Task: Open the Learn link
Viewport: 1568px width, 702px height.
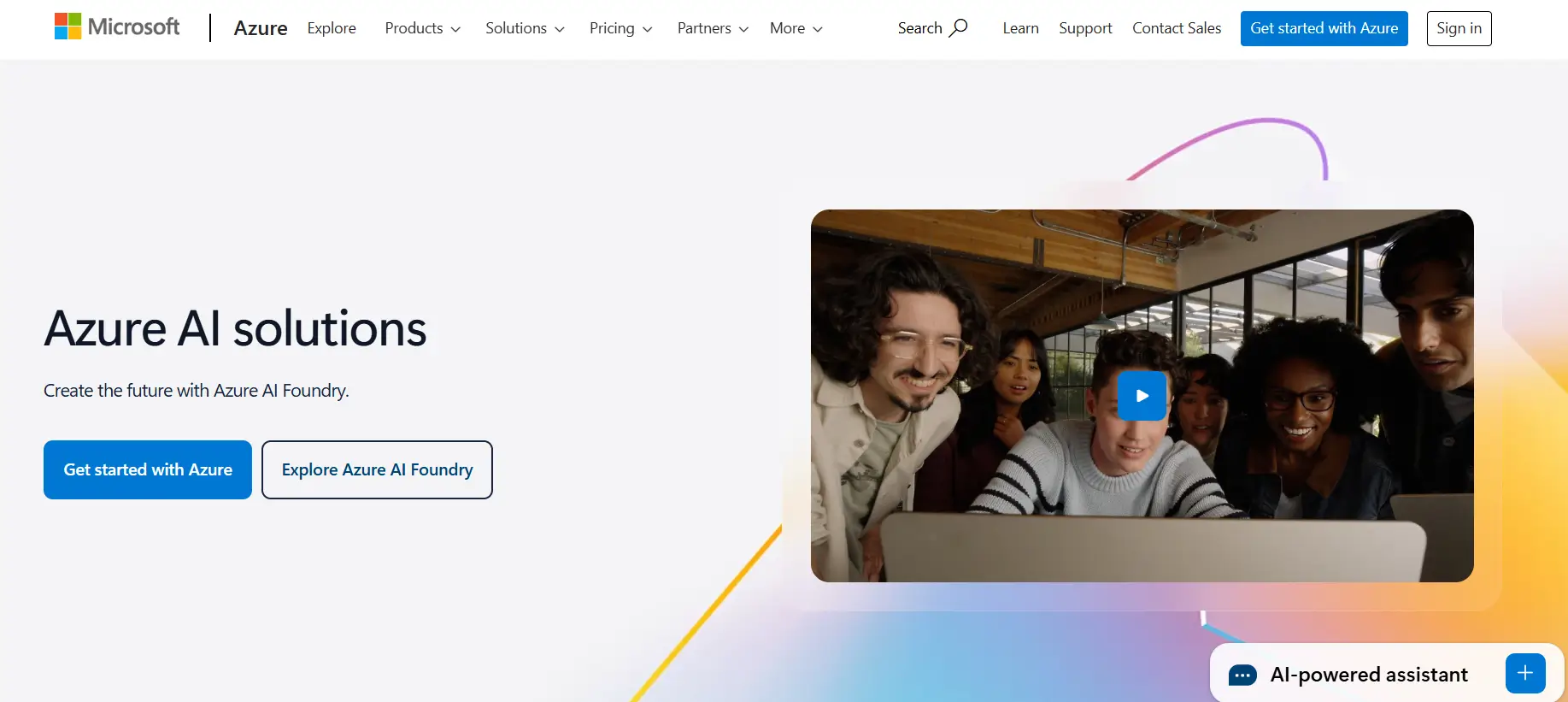Action: click(x=1020, y=28)
